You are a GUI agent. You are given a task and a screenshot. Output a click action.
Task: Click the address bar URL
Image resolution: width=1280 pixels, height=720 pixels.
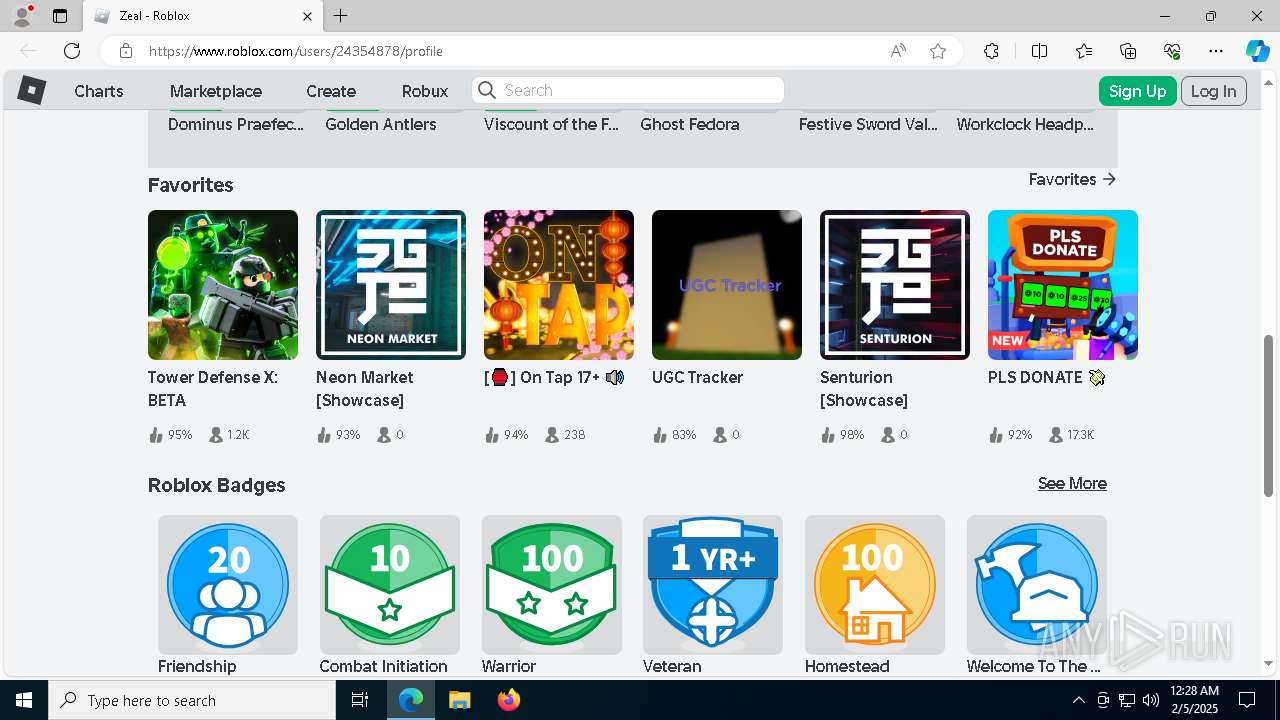pos(296,51)
